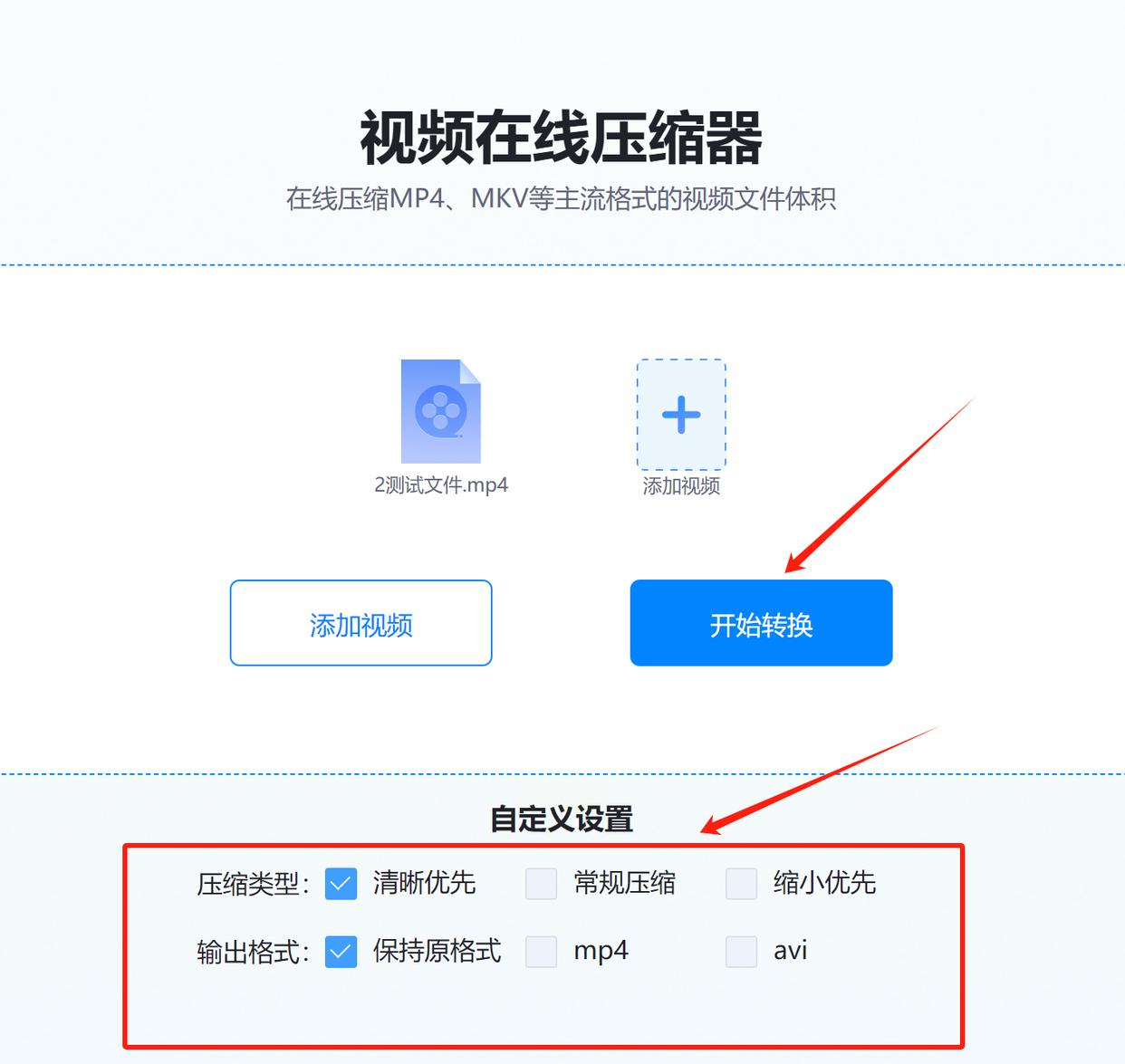The width and height of the screenshot is (1125, 1064).
Task: Select the 2测试文件.mp4 filename label
Action: tap(441, 485)
